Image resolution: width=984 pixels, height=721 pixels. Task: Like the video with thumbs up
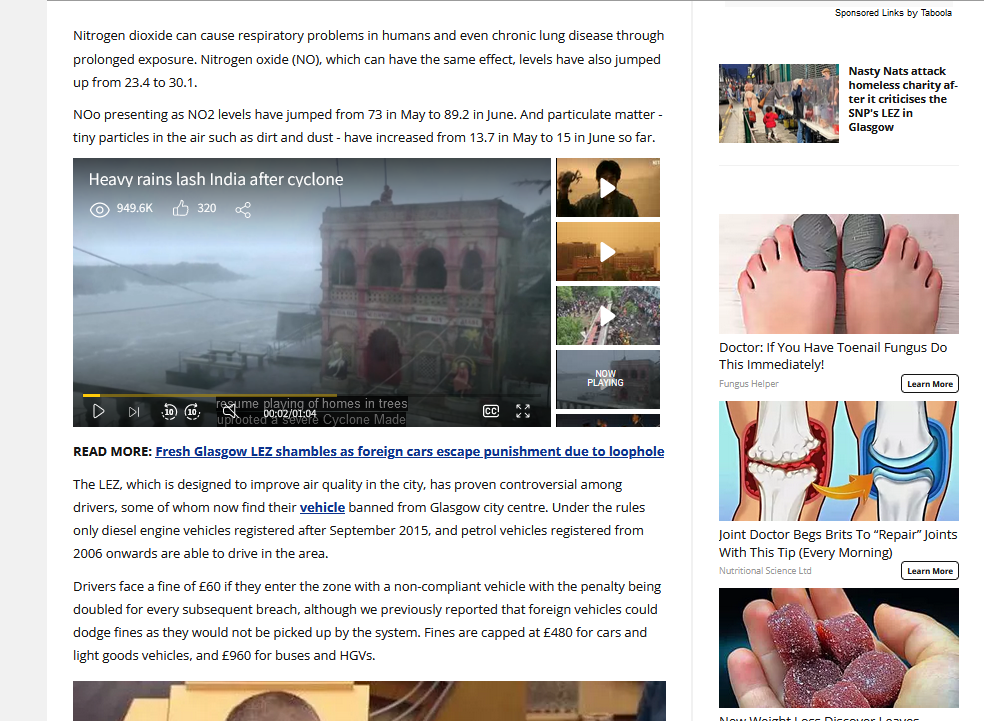[x=181, y=208]
